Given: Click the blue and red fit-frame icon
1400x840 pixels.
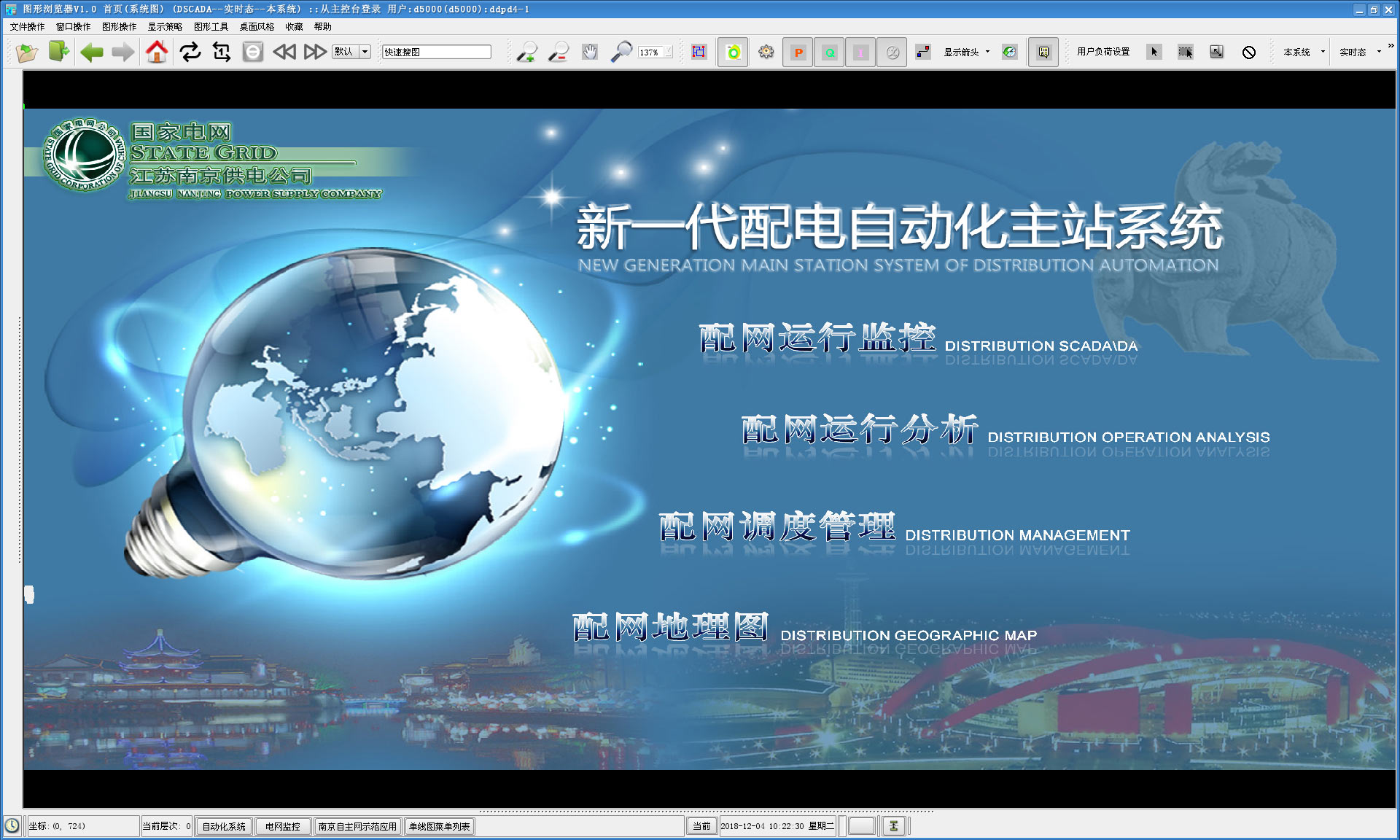Looking at the screenshot, I should coord(699,52).
